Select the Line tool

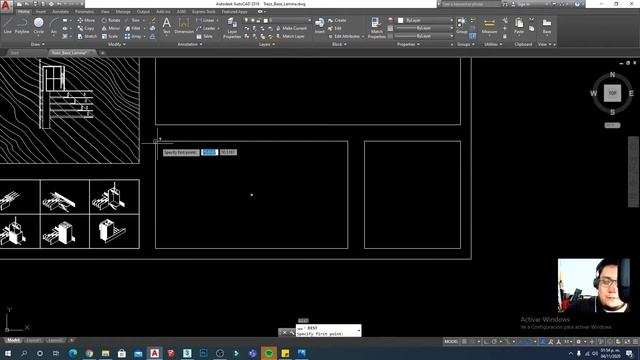(x=7, y=25)
